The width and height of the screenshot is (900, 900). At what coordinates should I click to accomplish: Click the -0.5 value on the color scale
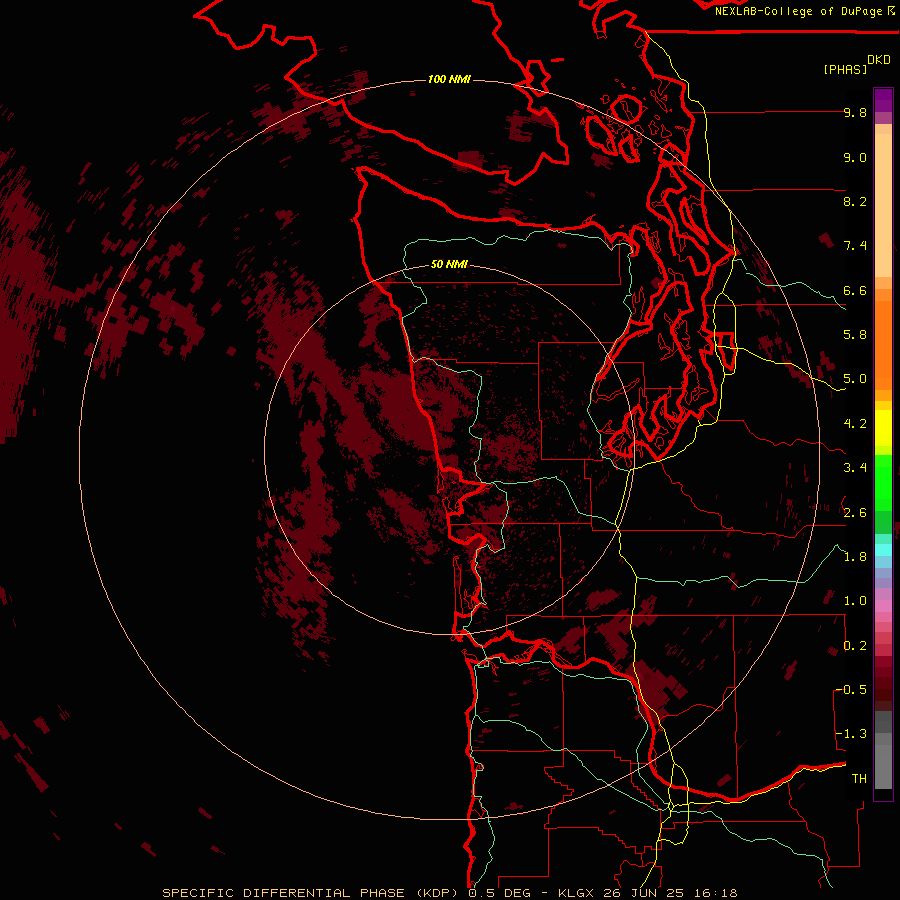(852, 690)
